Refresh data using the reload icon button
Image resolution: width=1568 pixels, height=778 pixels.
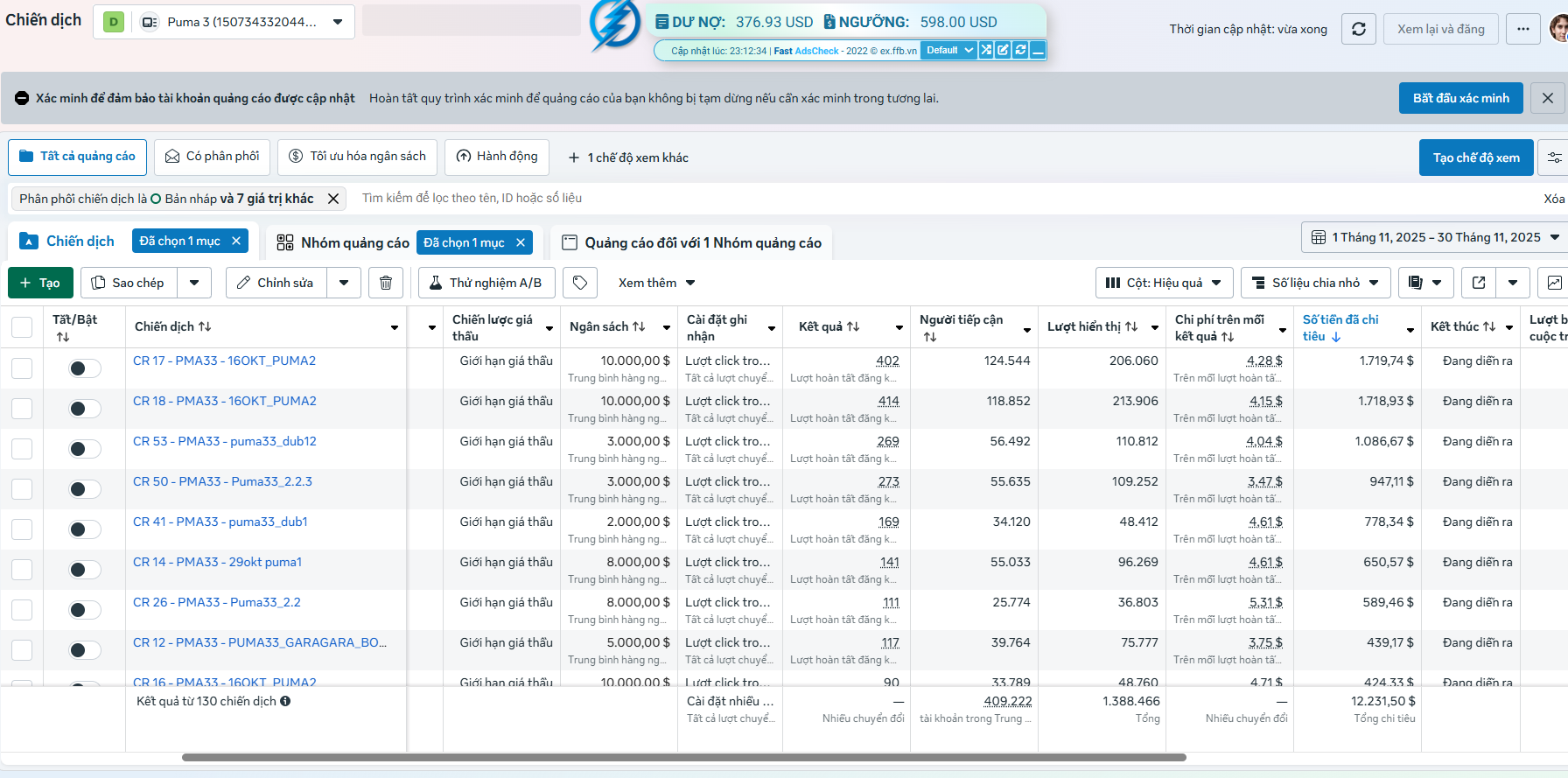pos(1359,29)
